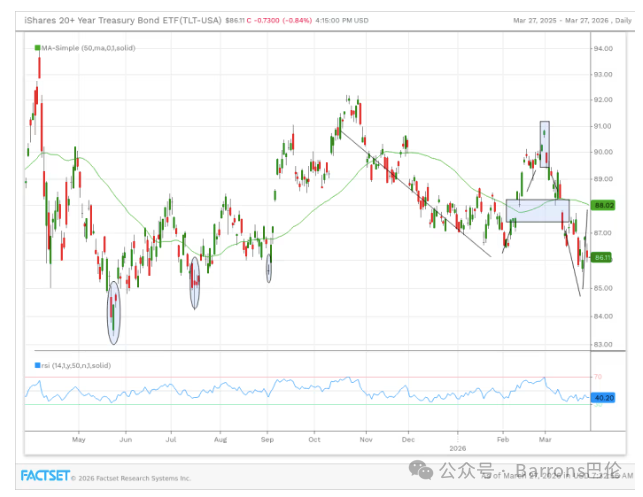Click the May label on time axis
The height and width of the screenshot is (497, 643).
pyautogui.click(x=79, y=440)
